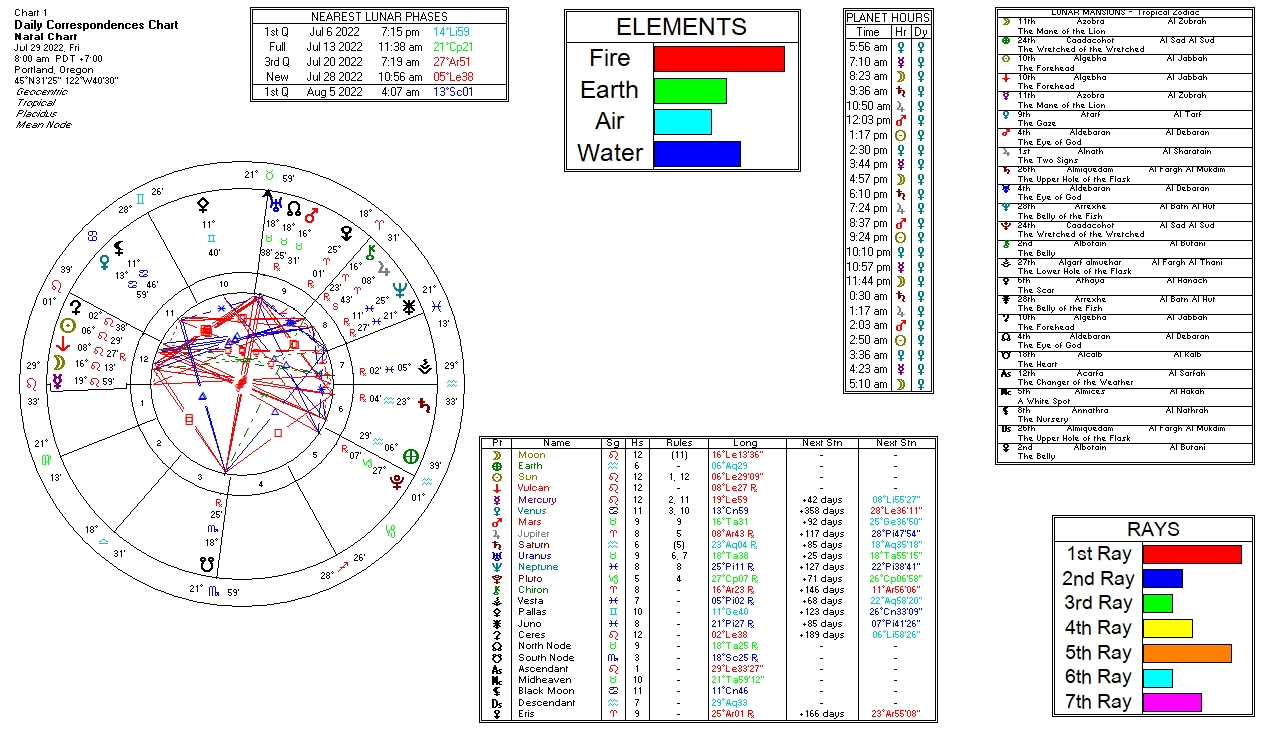Click the red Mars glyph in the wheel

[x=311, y=214]
